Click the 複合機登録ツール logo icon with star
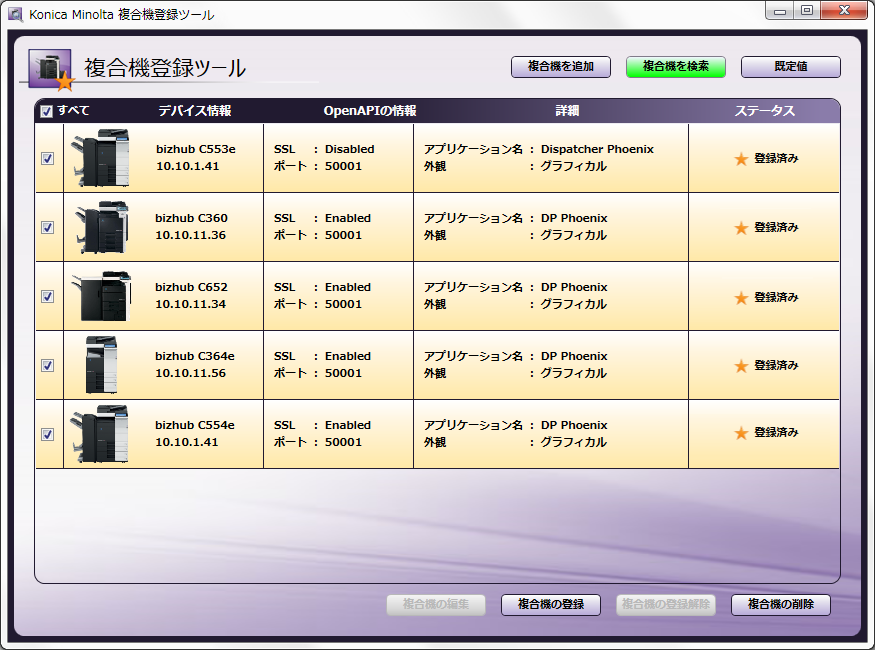 [51, 69]
